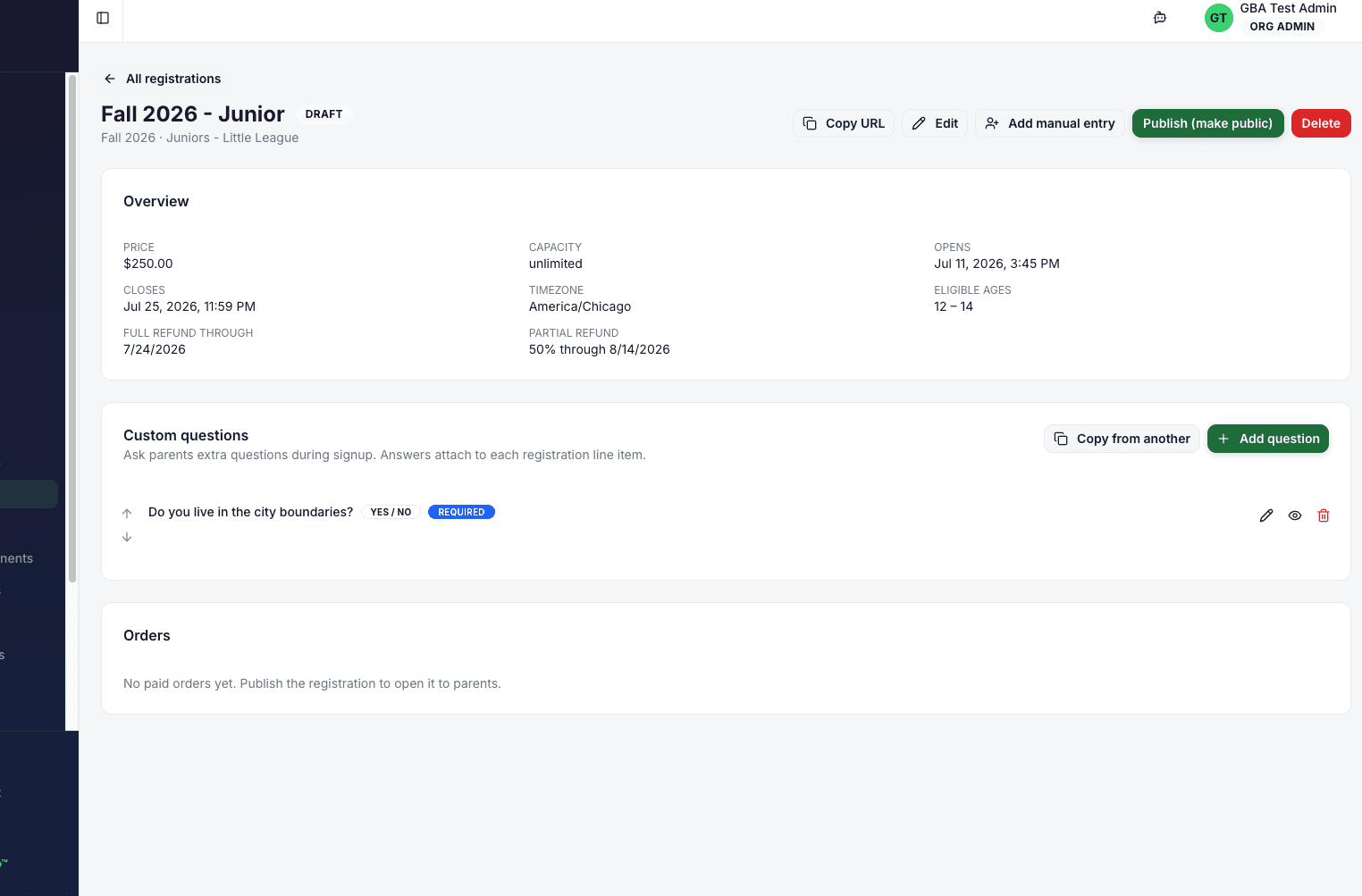Click the subtitle Fall 2026 · Juniors - Little League
This screenshot has width=1362, height=896.
point(200,138)
